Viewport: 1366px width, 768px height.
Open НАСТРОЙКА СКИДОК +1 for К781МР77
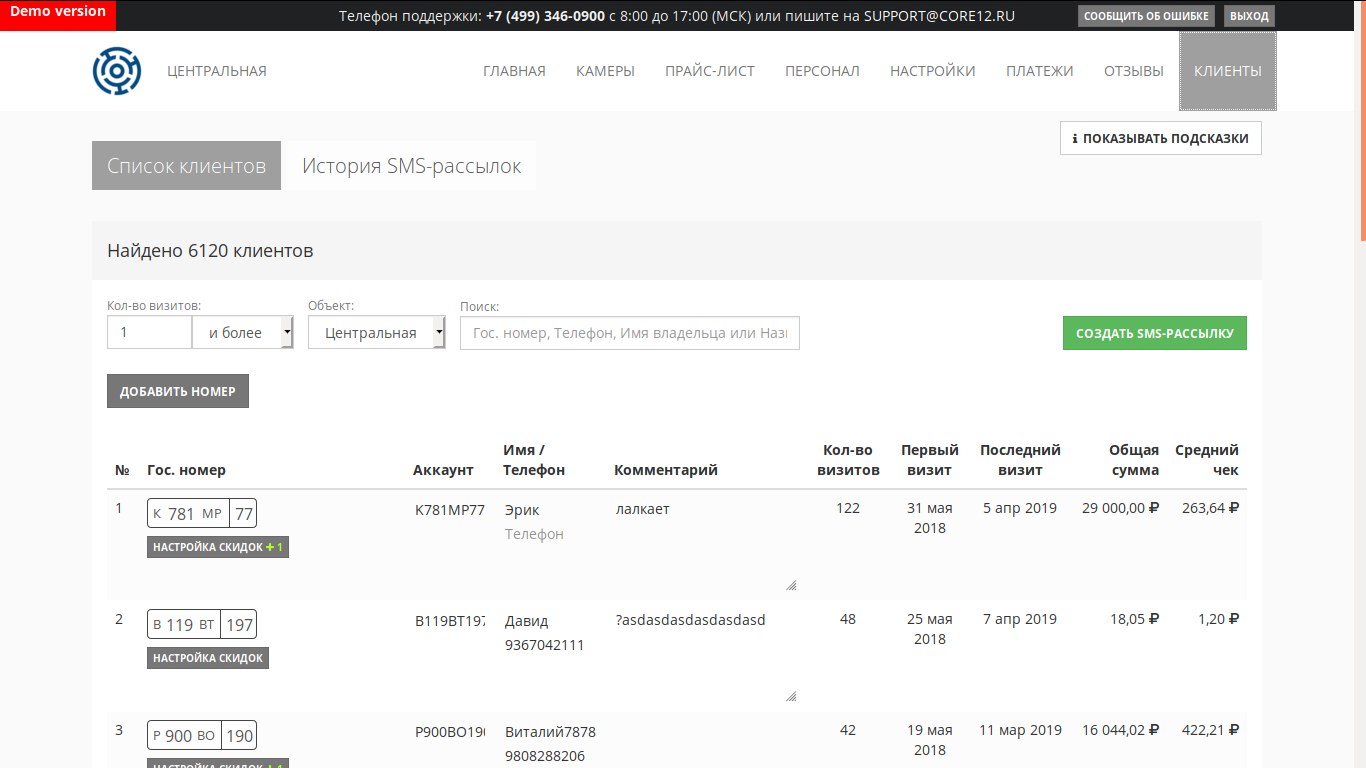pos(218,547)
